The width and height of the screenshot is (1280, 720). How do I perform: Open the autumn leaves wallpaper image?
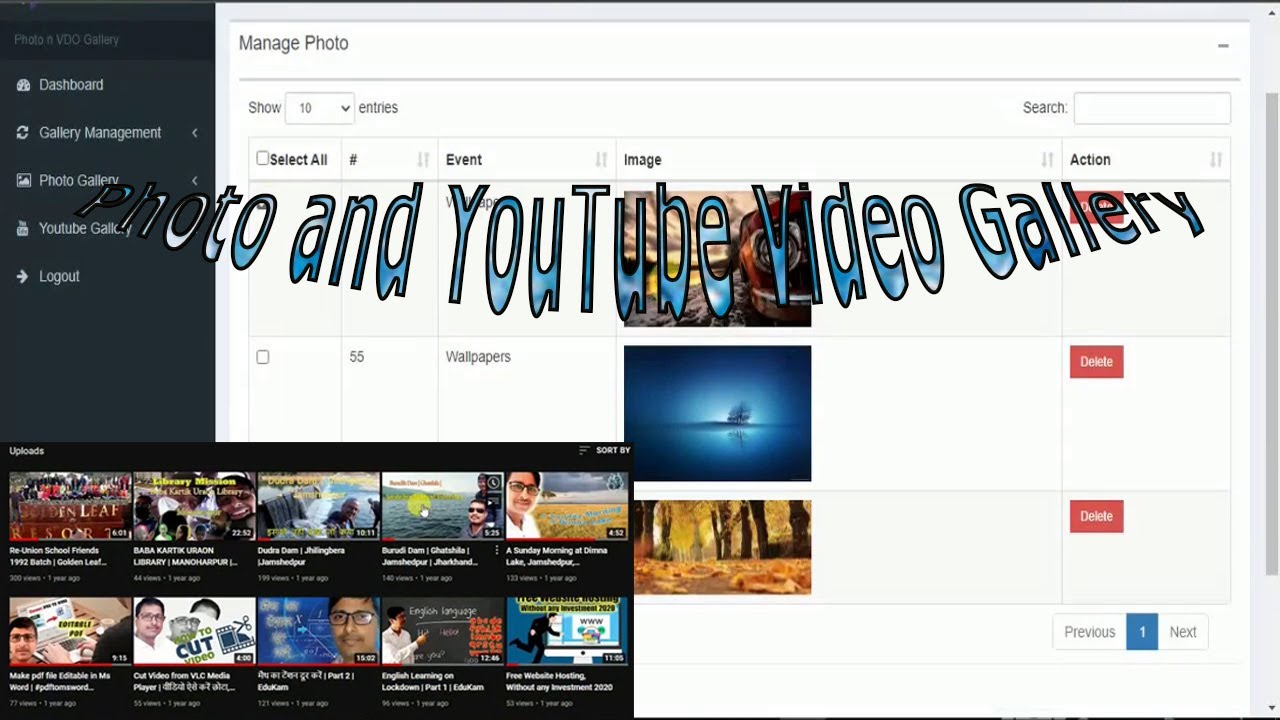722,547
